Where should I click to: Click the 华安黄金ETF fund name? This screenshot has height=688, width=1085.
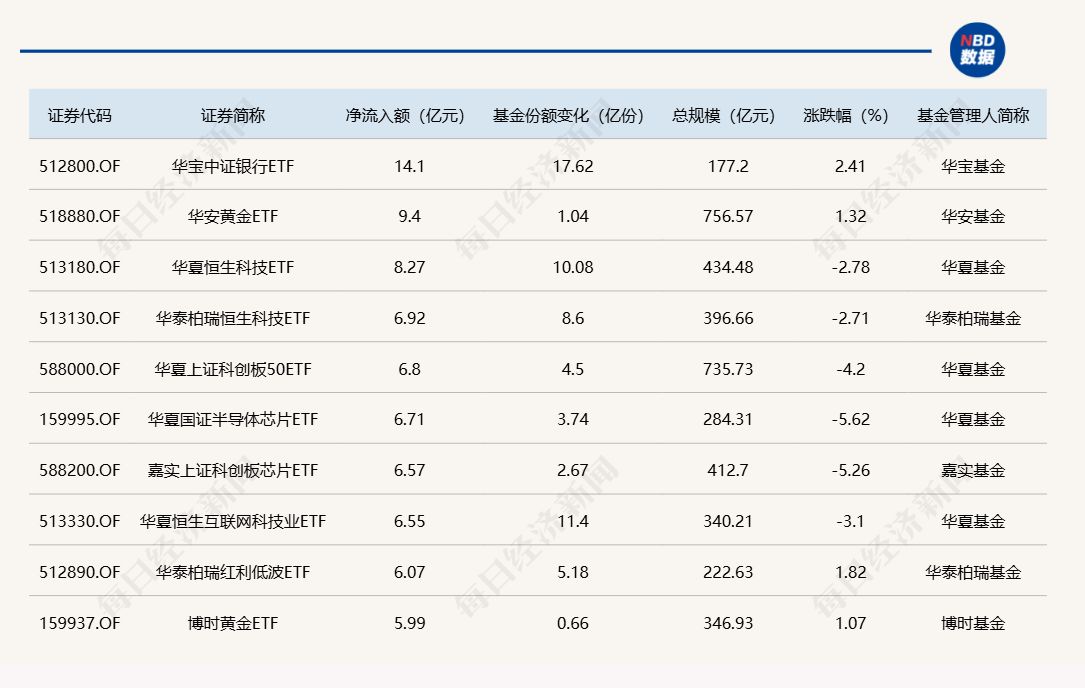[233, 217]
